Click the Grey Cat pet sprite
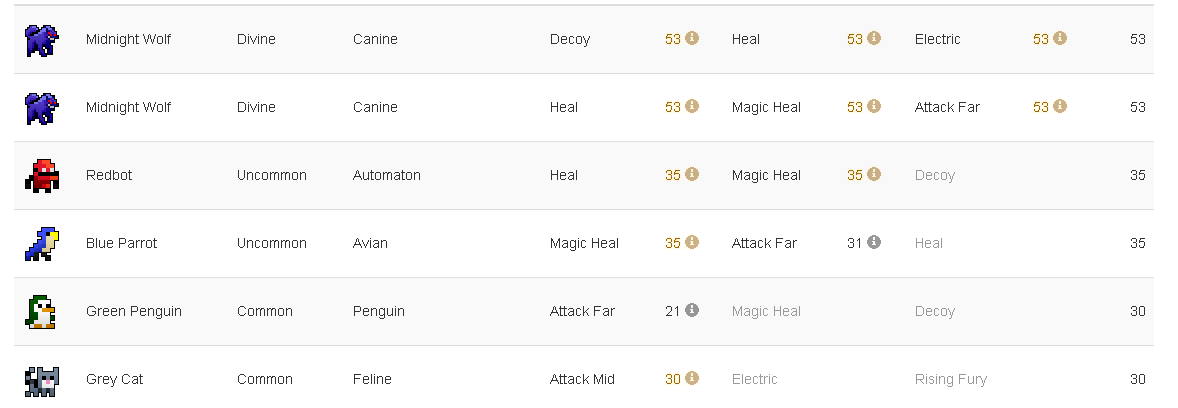Viewport: 1178px width, 408px height. coord(41,380)
